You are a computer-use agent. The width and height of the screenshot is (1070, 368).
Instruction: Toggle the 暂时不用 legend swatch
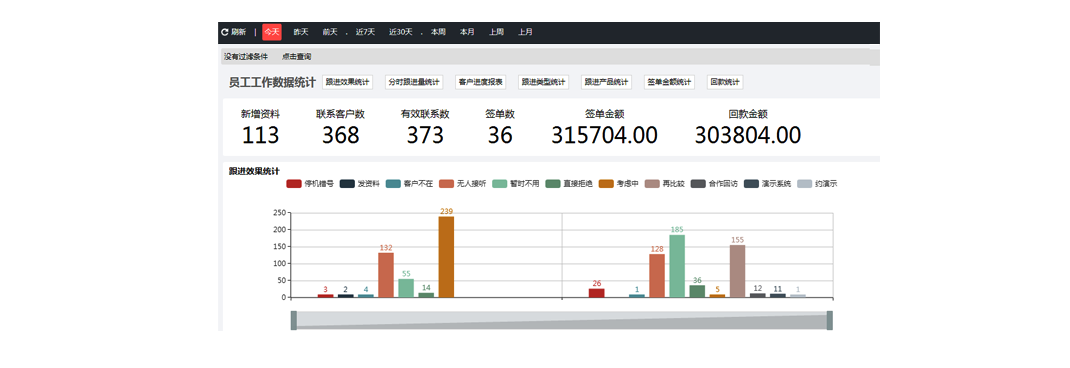500,184
